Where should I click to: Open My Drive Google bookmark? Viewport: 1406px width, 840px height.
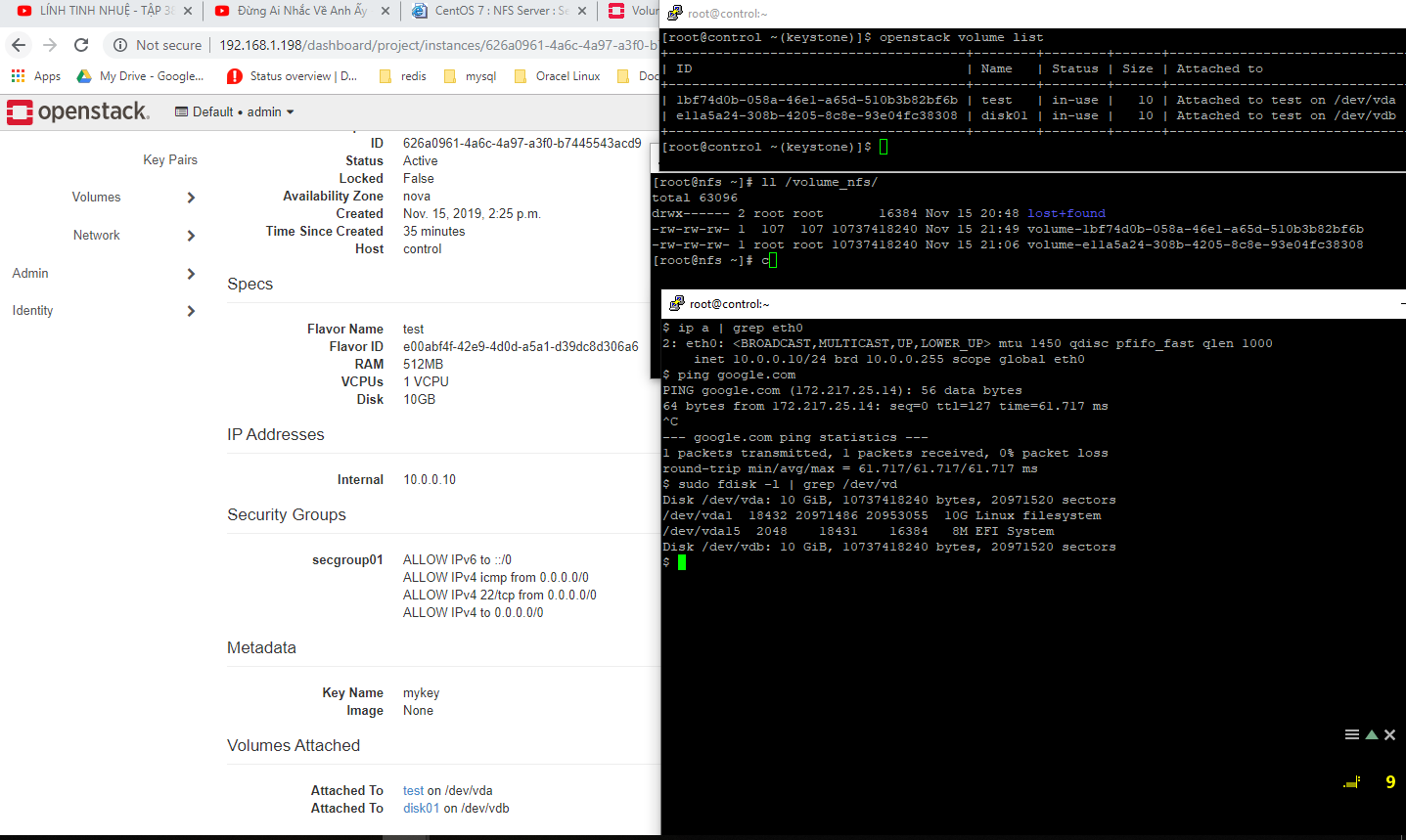141,76
